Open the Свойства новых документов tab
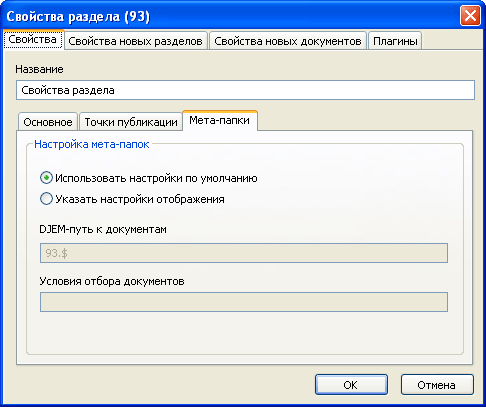Image resolution: width=486 pixels, height=407 pixels. click(x=288, y=41)
